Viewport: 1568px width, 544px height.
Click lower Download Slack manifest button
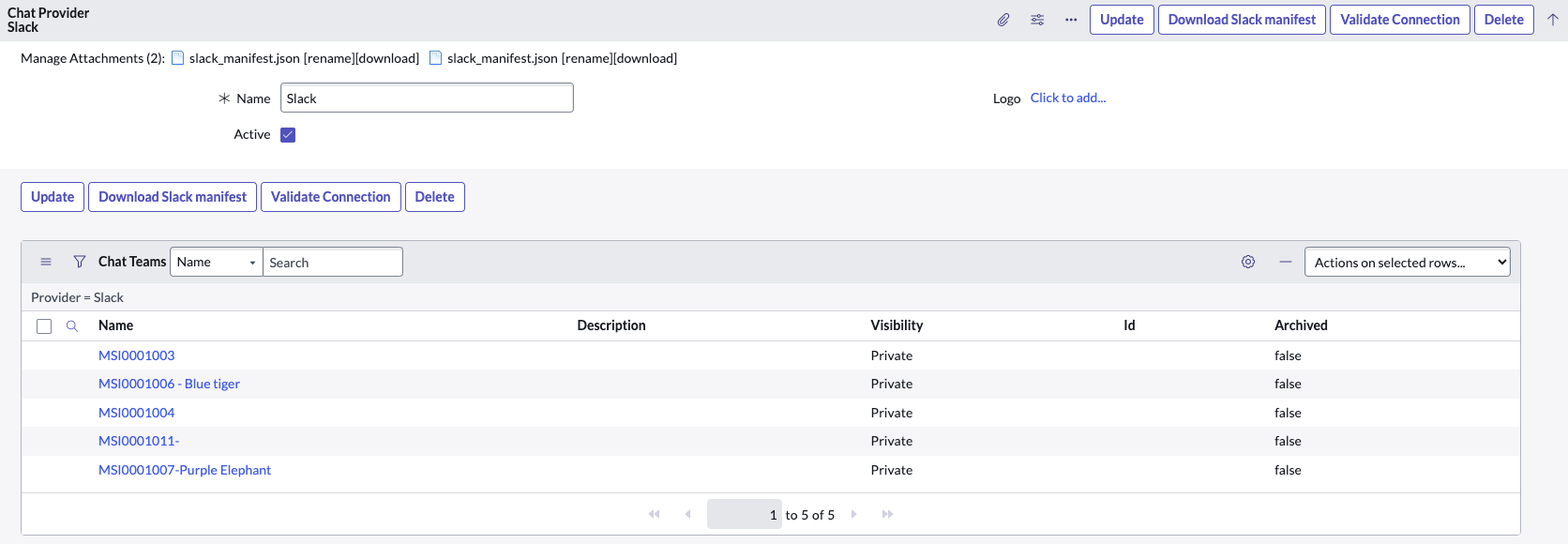pyautogui.click(x=173, y=197)
